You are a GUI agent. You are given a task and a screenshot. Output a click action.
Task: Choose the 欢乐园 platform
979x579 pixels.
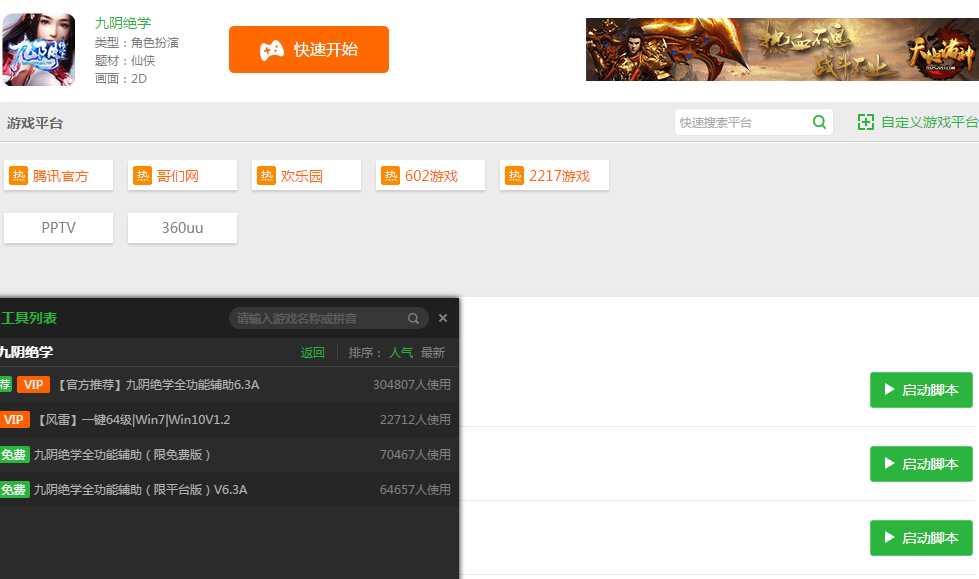tap(306, 176)
